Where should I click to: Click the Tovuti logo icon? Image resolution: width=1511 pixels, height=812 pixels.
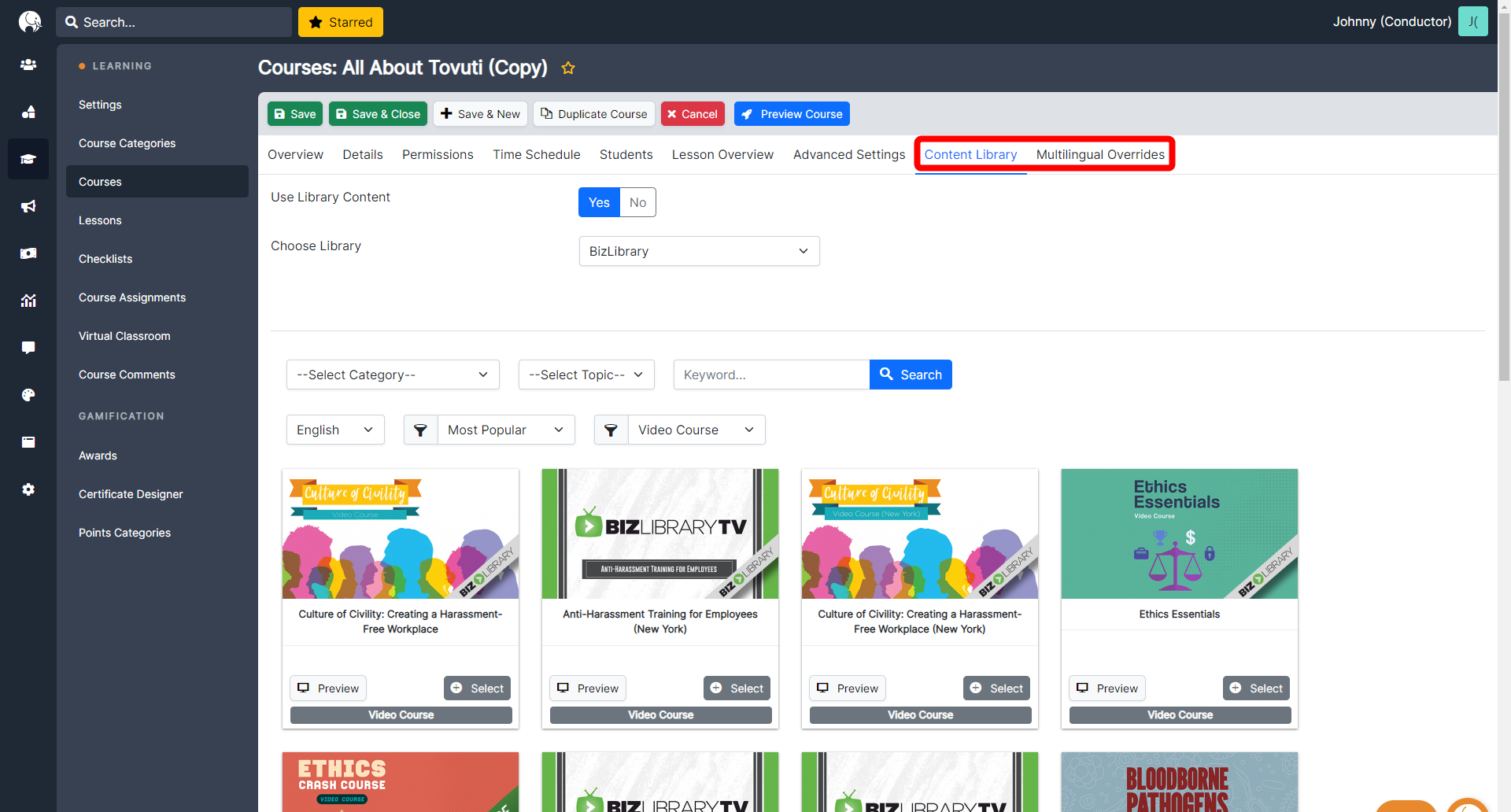click(x=29, y=21)
